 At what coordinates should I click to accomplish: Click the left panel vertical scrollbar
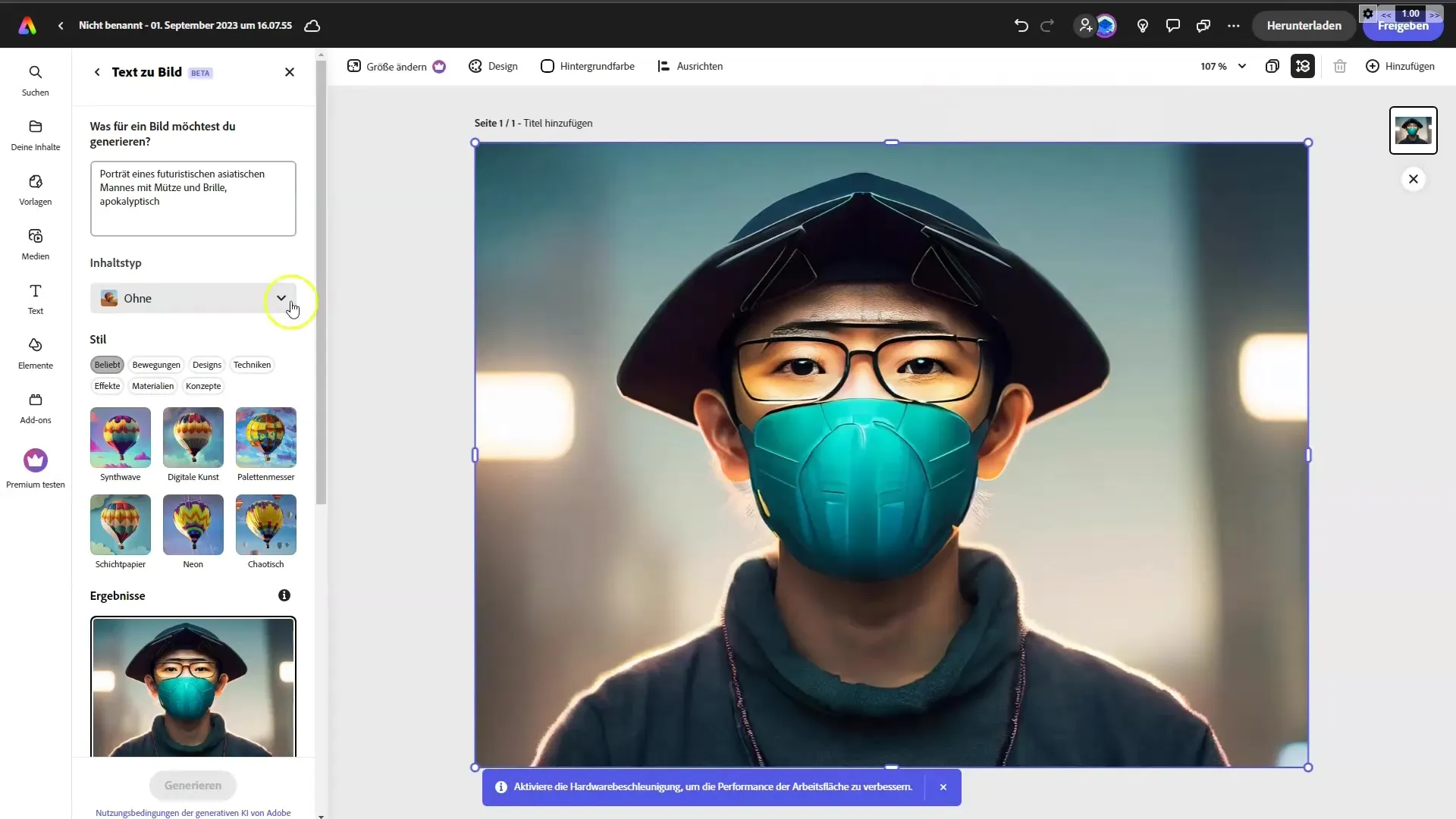point(322,282)
